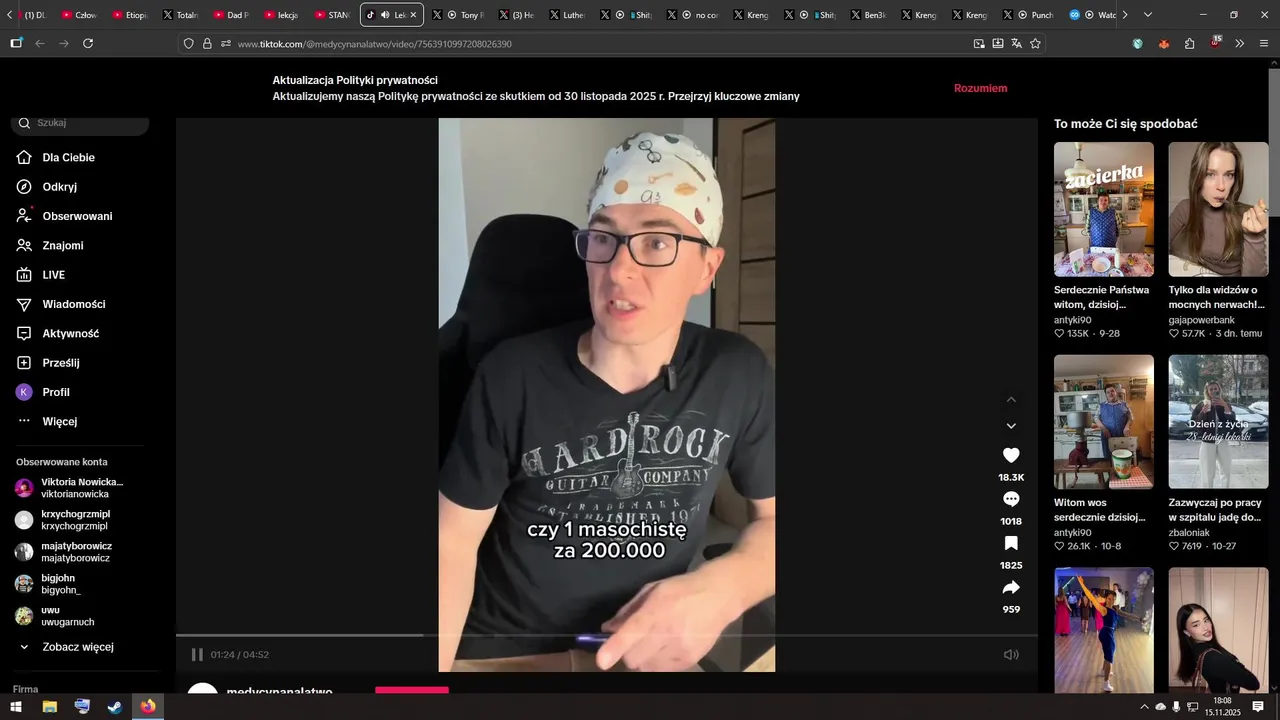Open the taskbar clock and date

1222,707
